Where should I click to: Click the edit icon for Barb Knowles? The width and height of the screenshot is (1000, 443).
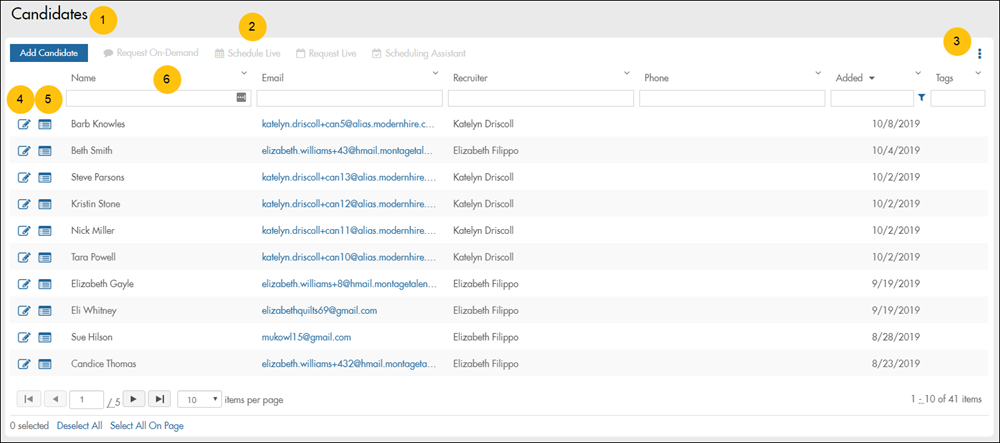(24, 124)
